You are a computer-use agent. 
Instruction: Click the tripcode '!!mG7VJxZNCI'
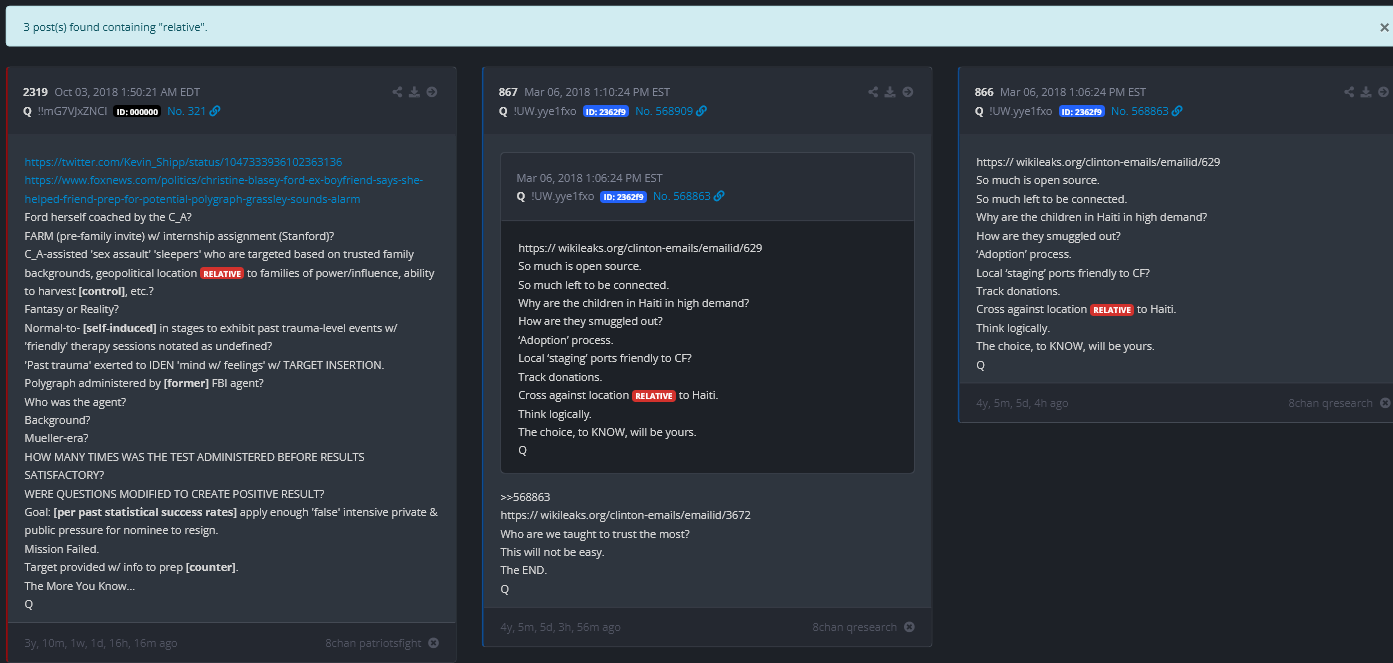click(72, 111)
